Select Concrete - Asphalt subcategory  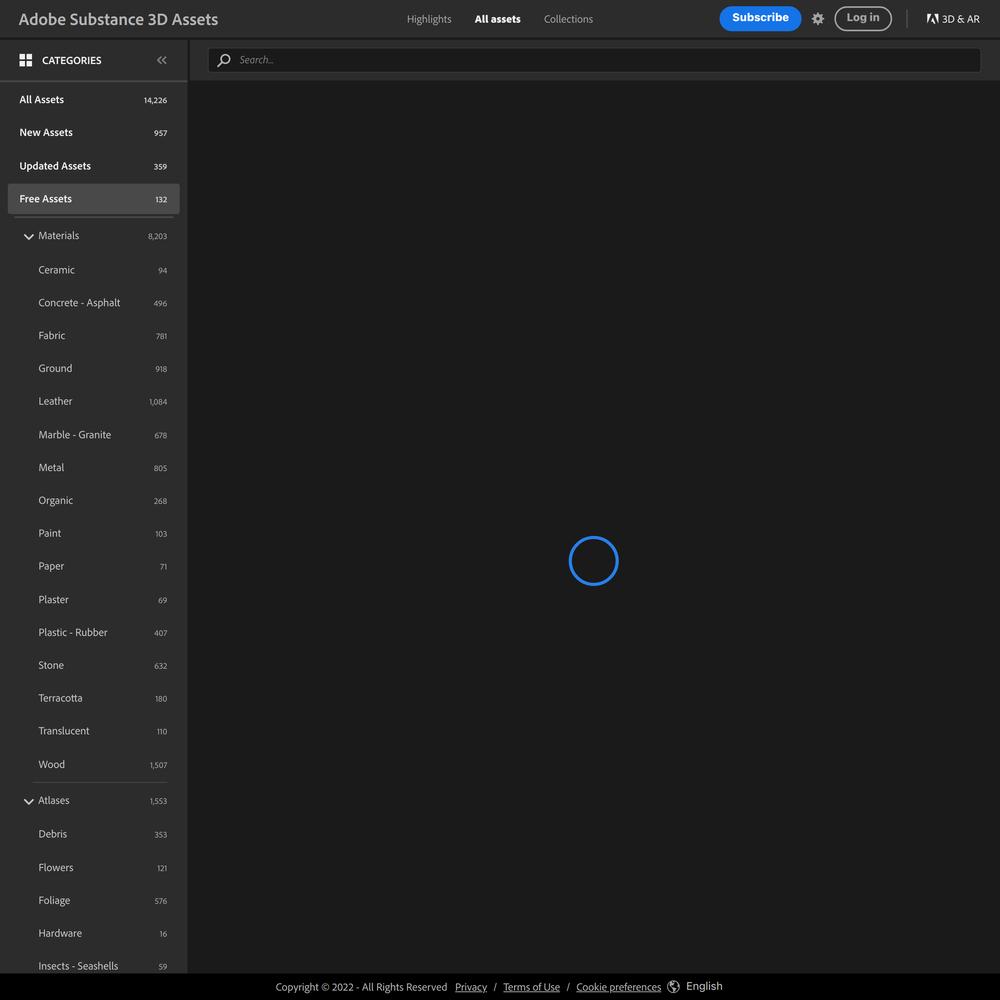tap(93, 303)
